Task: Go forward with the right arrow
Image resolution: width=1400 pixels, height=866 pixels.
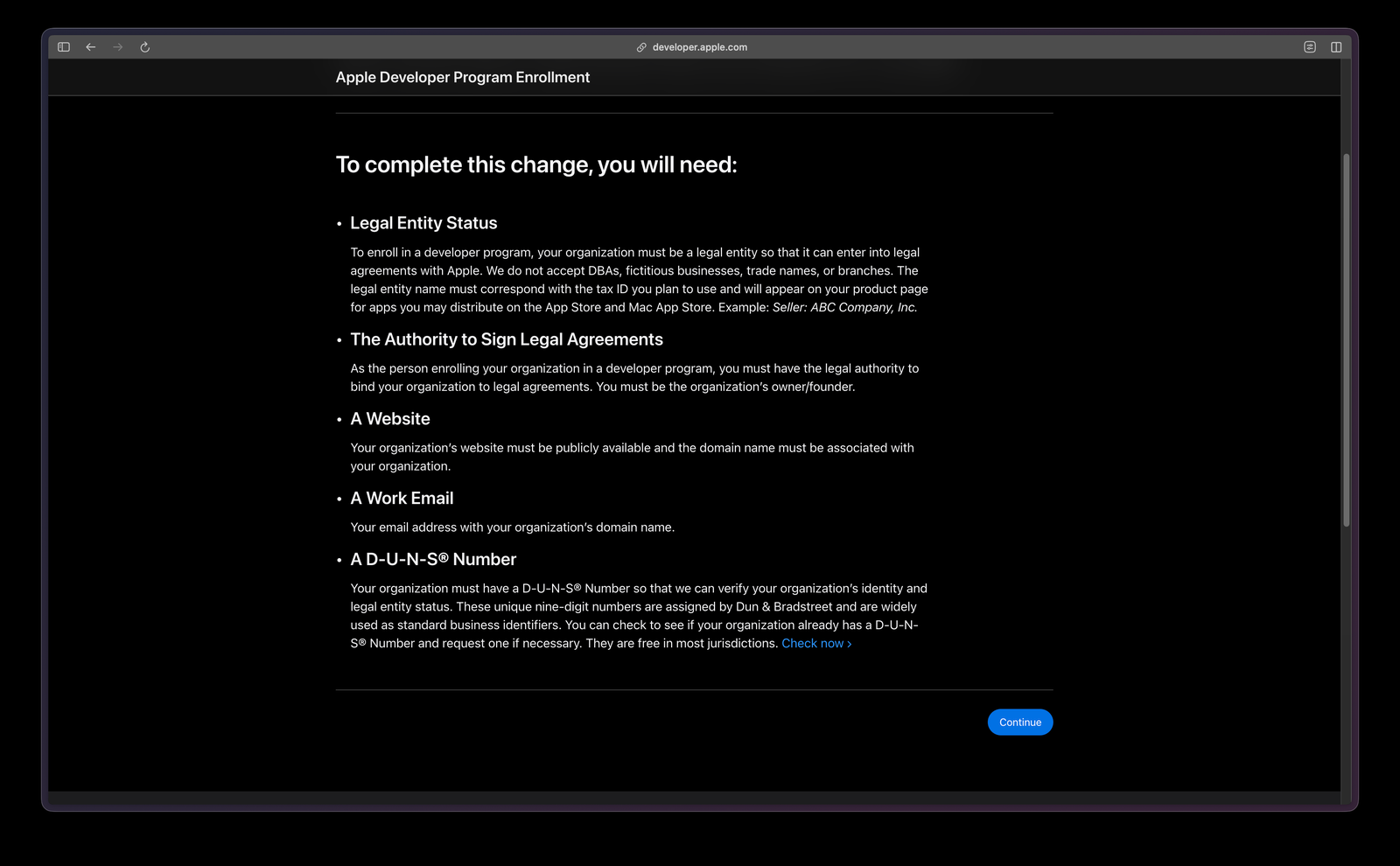Action: [118, 47]
